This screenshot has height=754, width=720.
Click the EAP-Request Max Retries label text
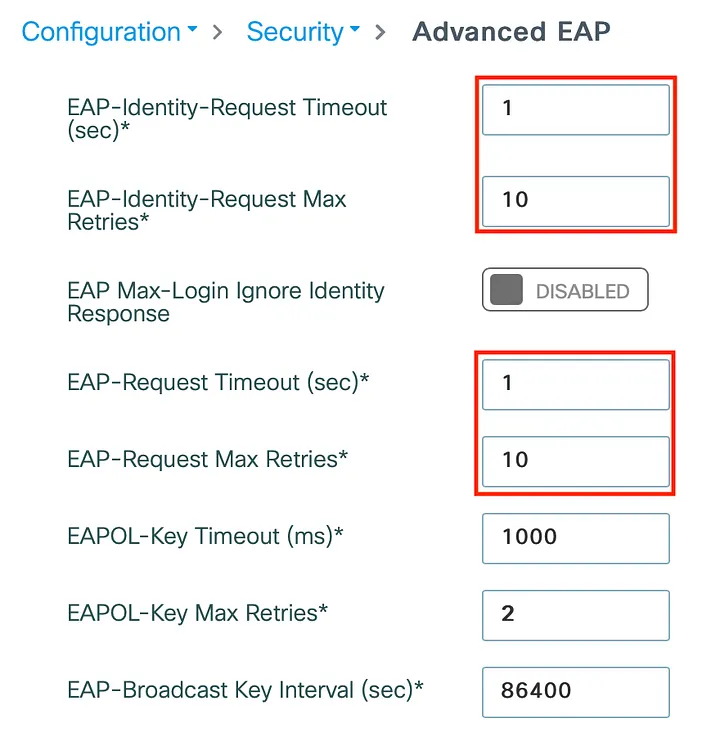[208, 460]
